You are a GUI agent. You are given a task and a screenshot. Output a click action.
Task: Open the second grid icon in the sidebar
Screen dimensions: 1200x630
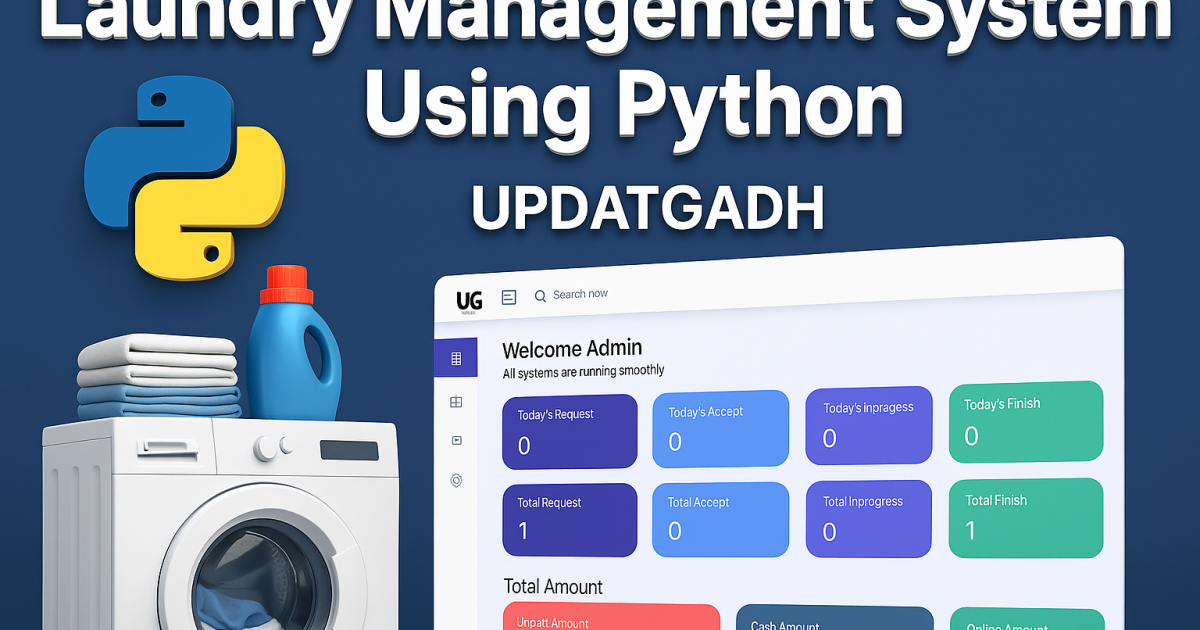pos(456,402)
